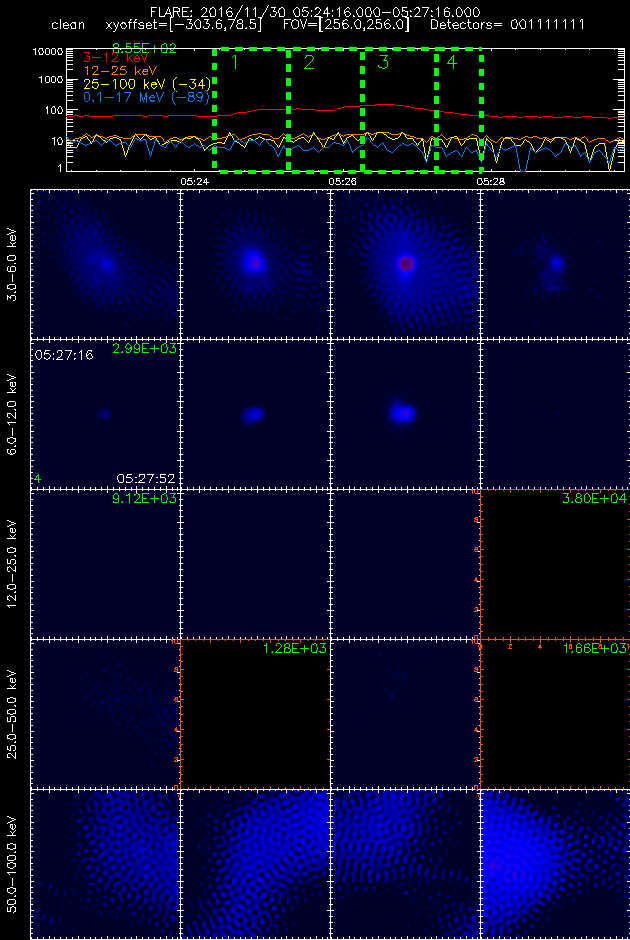The image size is (630, 940).
Task: Click the 6.0-12.0 keV row label
Action: pyautogui.click(x=13, y=414)
